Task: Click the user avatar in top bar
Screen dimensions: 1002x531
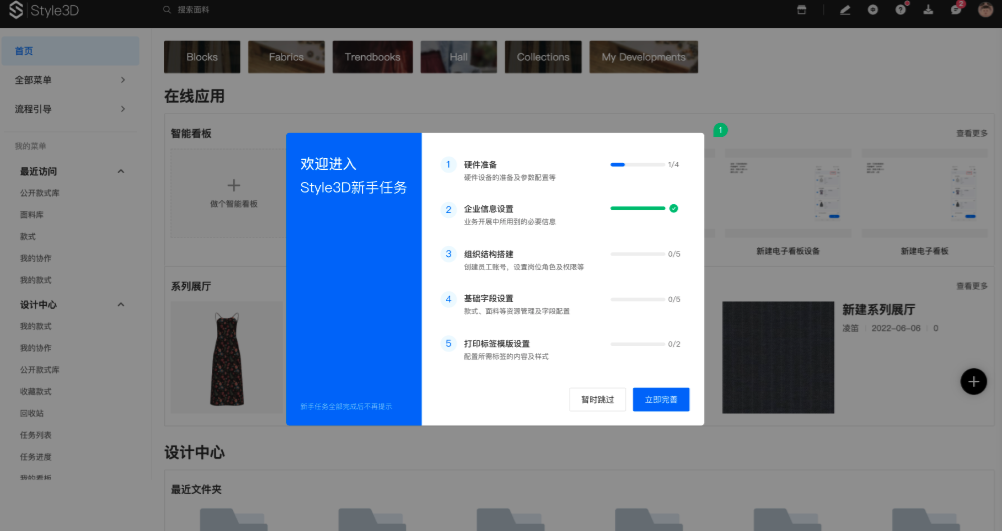Action: (x=984, y=9)
